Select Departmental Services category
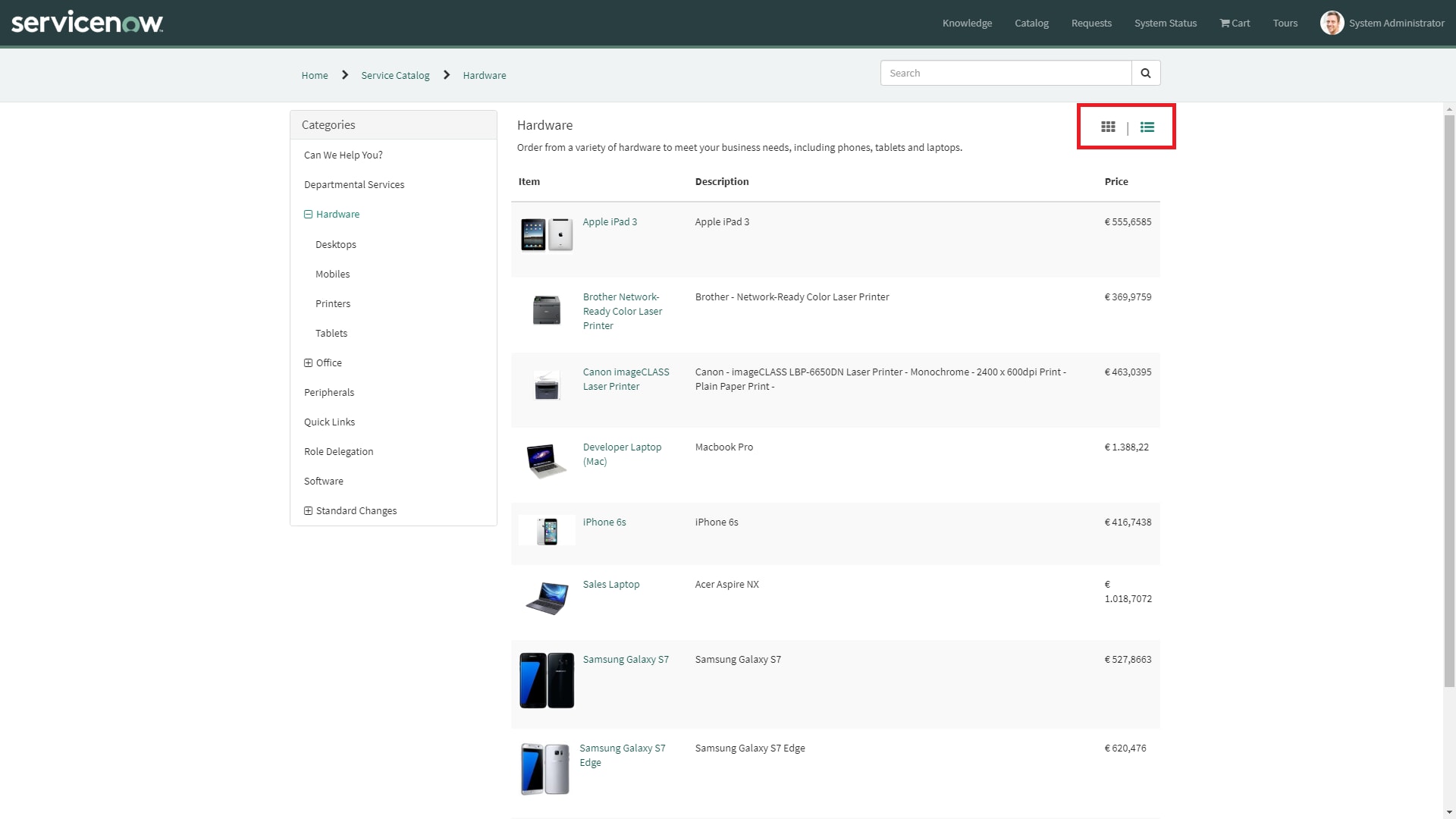The image size is (1456, 819). pos(354,184)
